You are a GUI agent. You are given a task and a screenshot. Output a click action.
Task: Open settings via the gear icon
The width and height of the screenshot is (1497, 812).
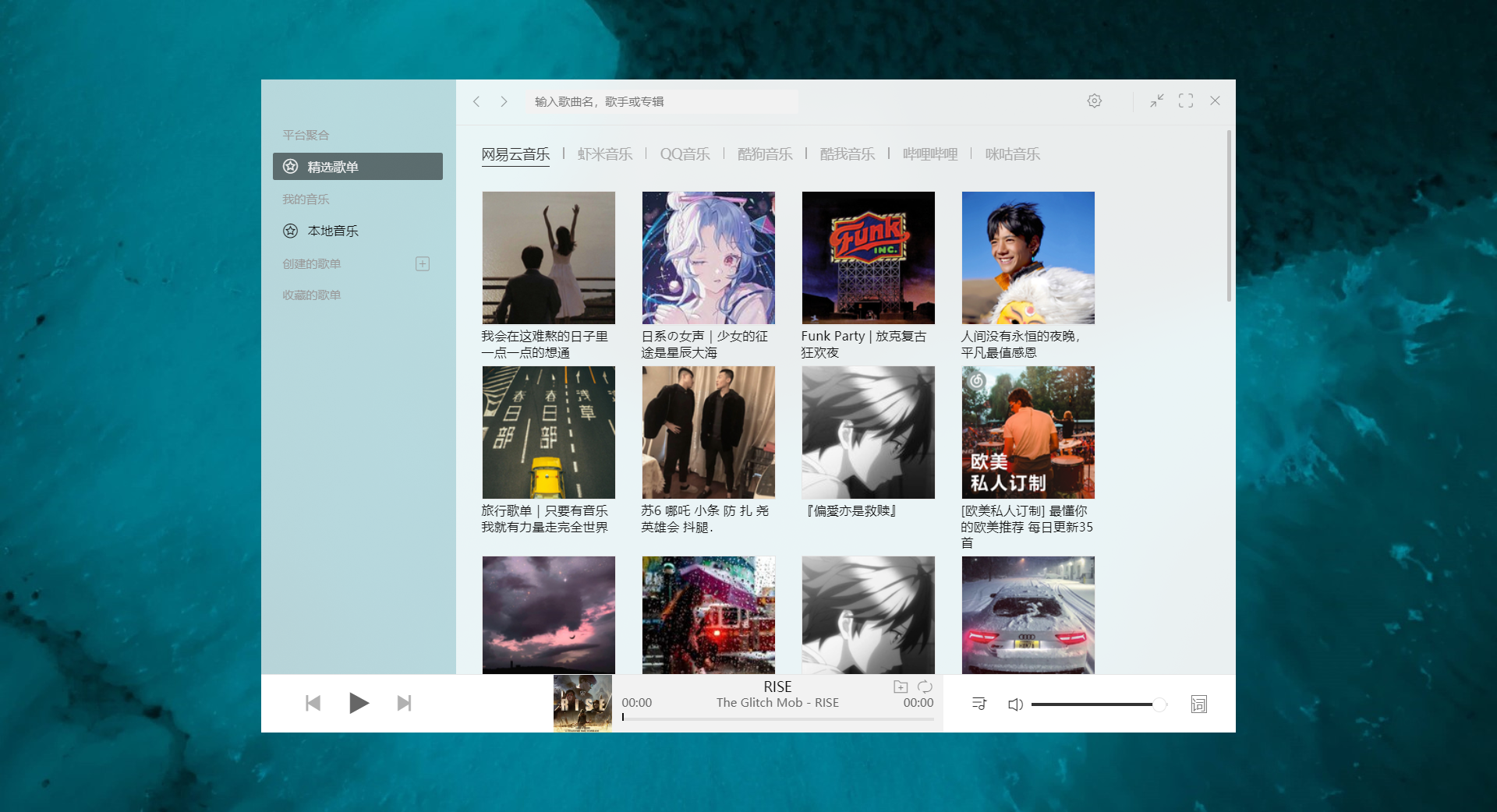[1095, 101]
